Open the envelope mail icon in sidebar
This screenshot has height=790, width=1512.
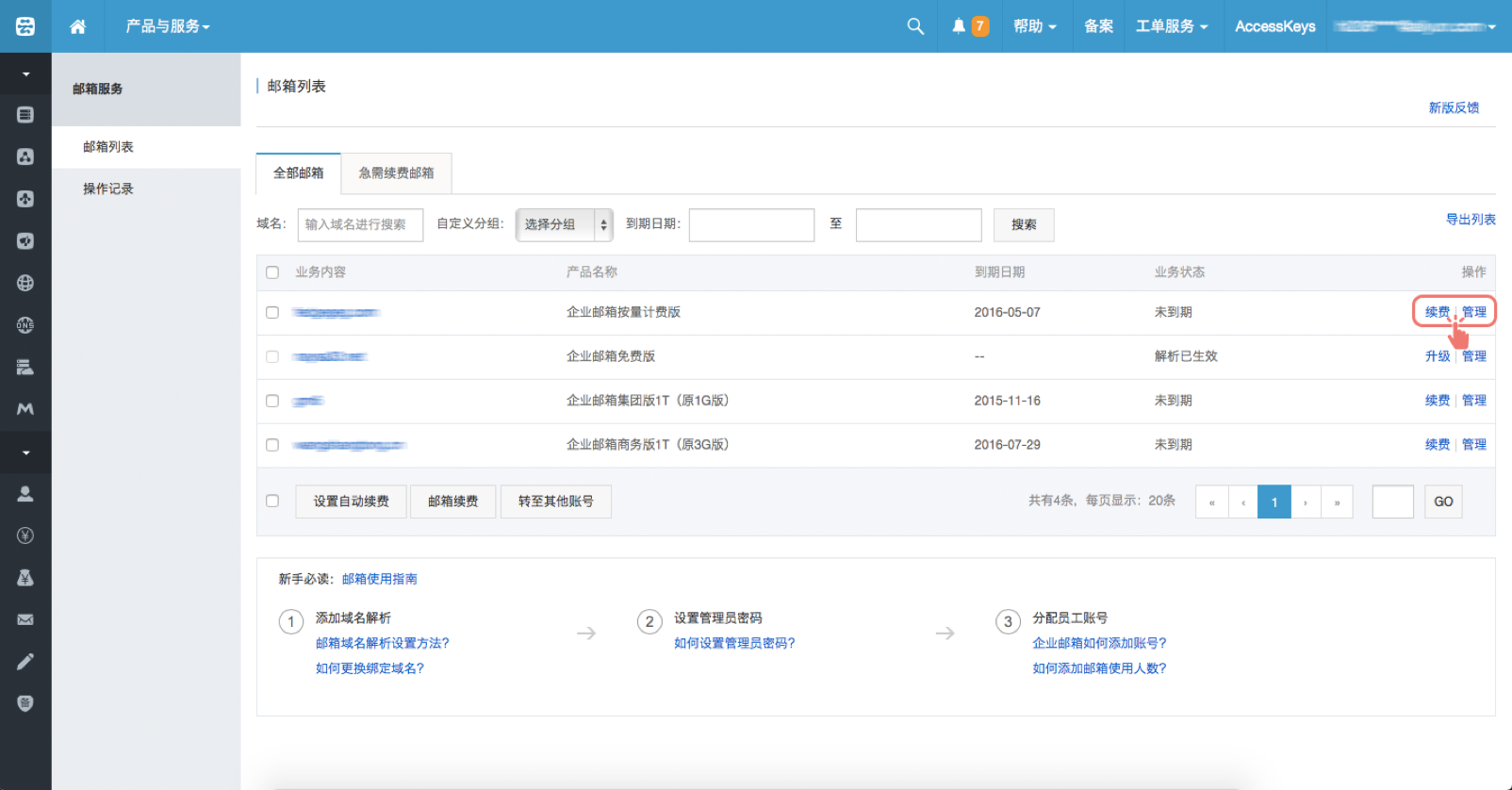pyautogui.click(x=25, y=619)
